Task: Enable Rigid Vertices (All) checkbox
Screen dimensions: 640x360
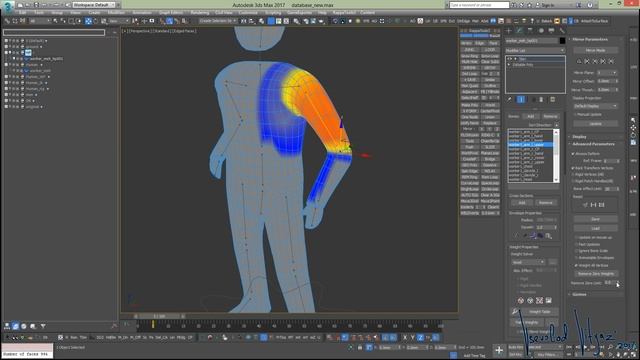Action: tap(573, 174)
